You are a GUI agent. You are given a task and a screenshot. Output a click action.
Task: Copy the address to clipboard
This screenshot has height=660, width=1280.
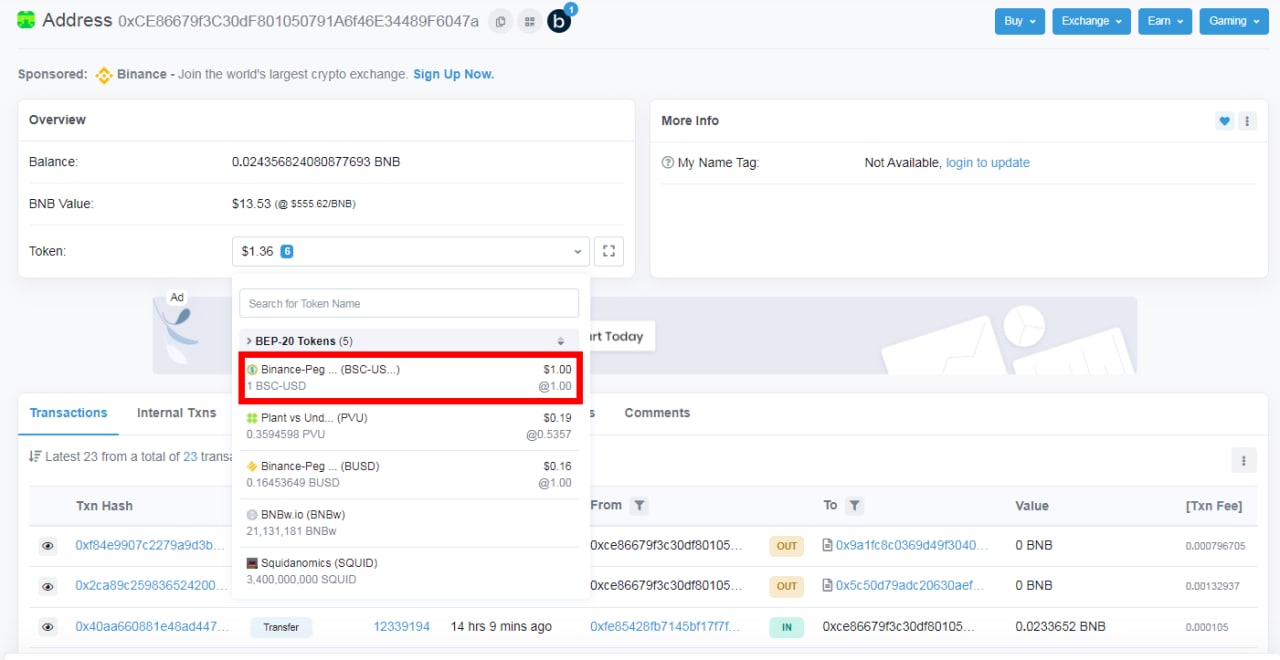pyautogui.click(x=501, y=21)
